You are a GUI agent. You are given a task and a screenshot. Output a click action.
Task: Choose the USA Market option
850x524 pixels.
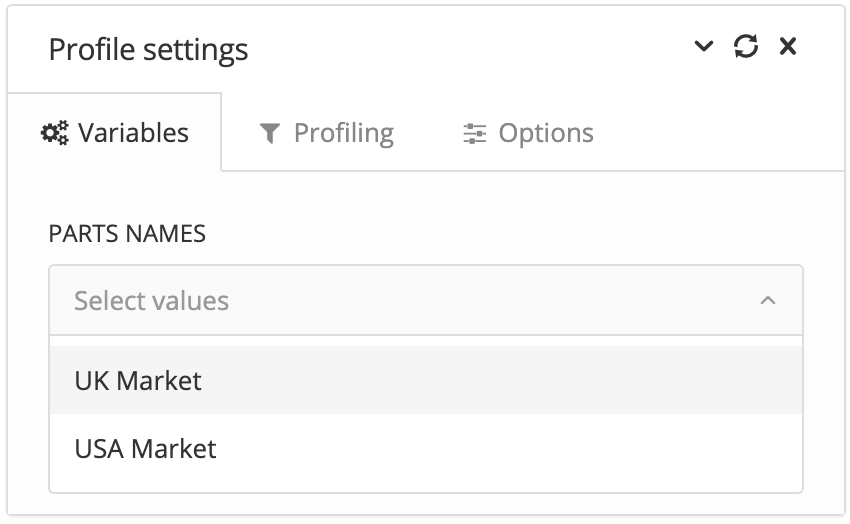click(145, 448)
